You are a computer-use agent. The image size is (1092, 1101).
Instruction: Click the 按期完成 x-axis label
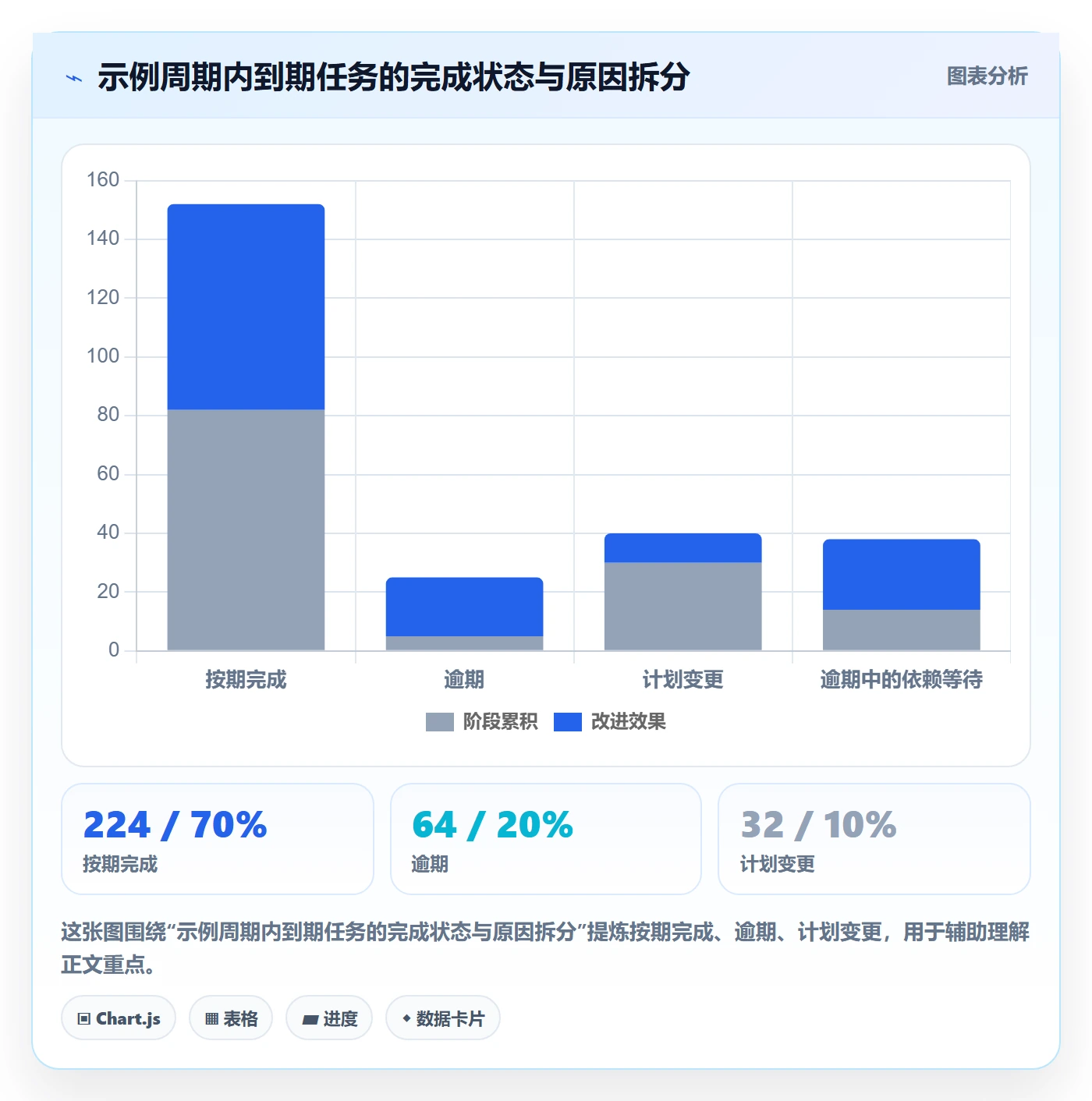click(x=246, y=680)
